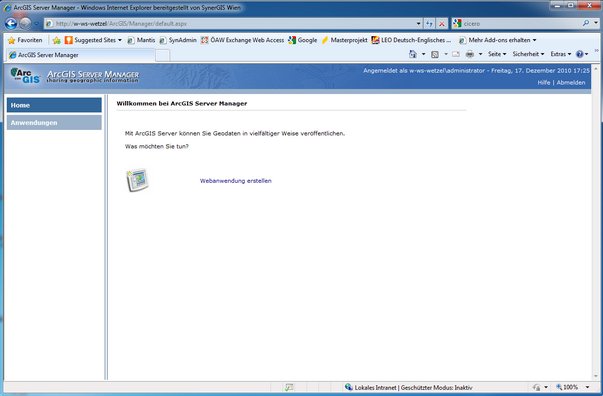Open the search provider dropdown arrow

596,23
